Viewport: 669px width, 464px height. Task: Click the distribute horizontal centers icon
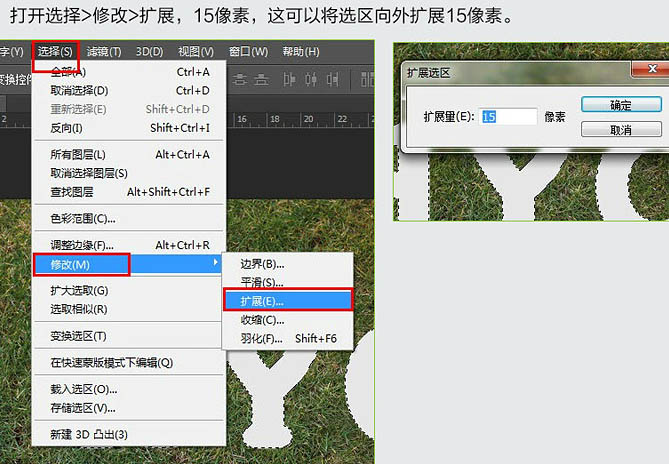(311, 79)
